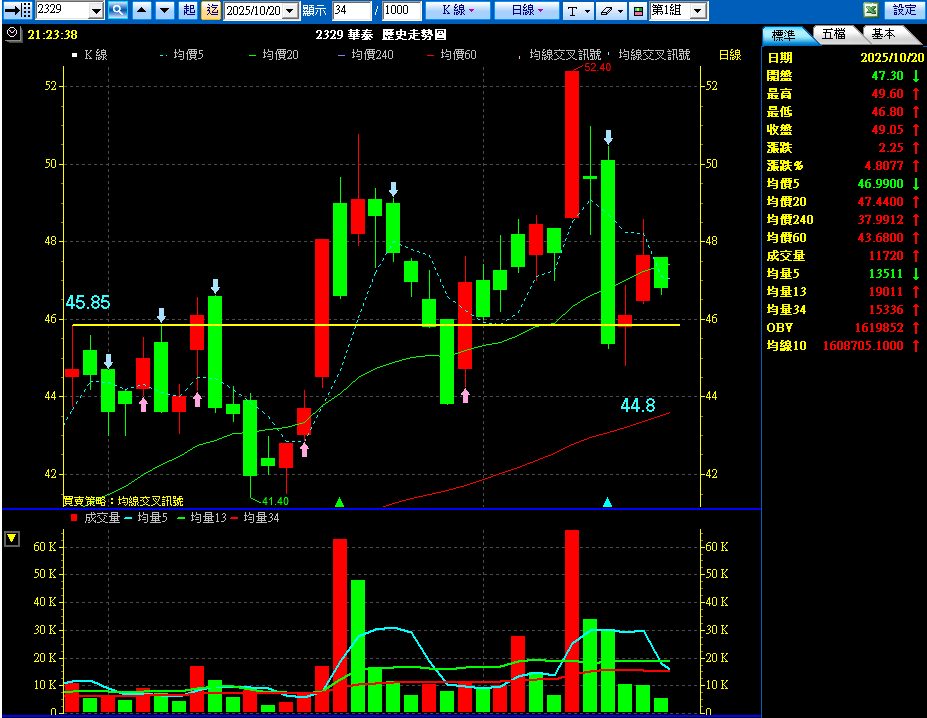Click the 均量34 legend item
The height and width of the screenshot is (718, 927).
tap(255, 518)
